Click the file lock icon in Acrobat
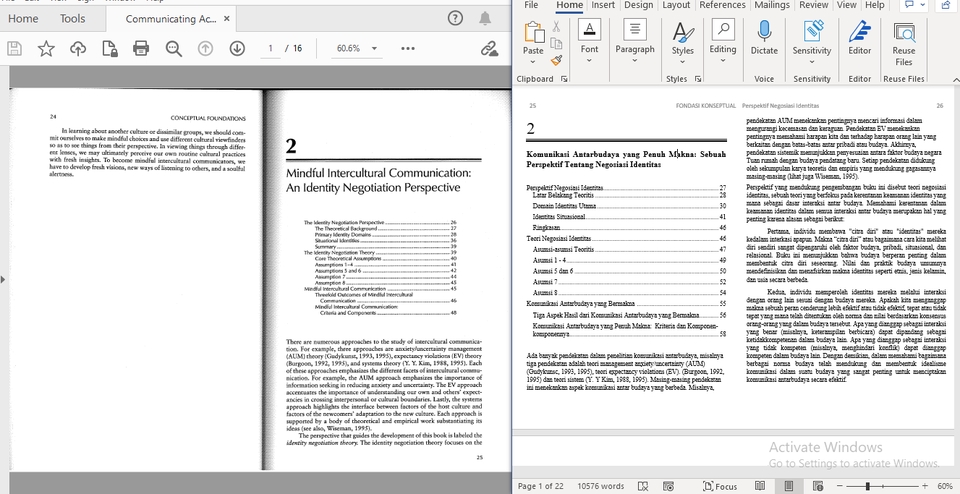 coord(110,48)
